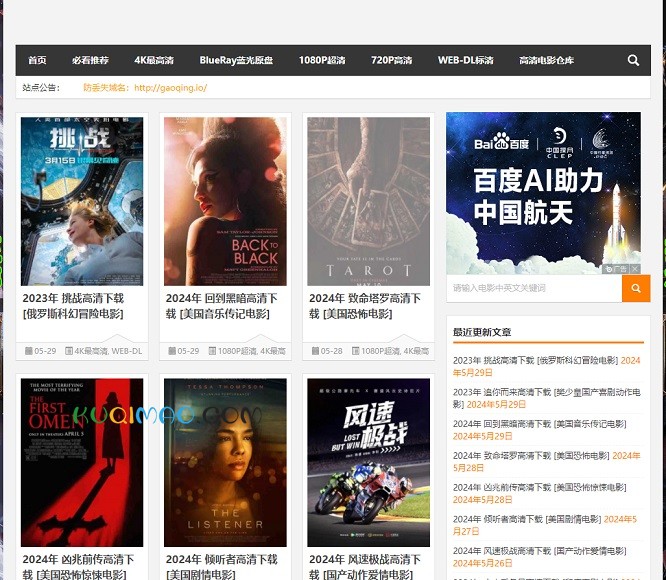Open The Listener poster thumbnail
This screenshot has height=580, width=666.
click(225, 462)
